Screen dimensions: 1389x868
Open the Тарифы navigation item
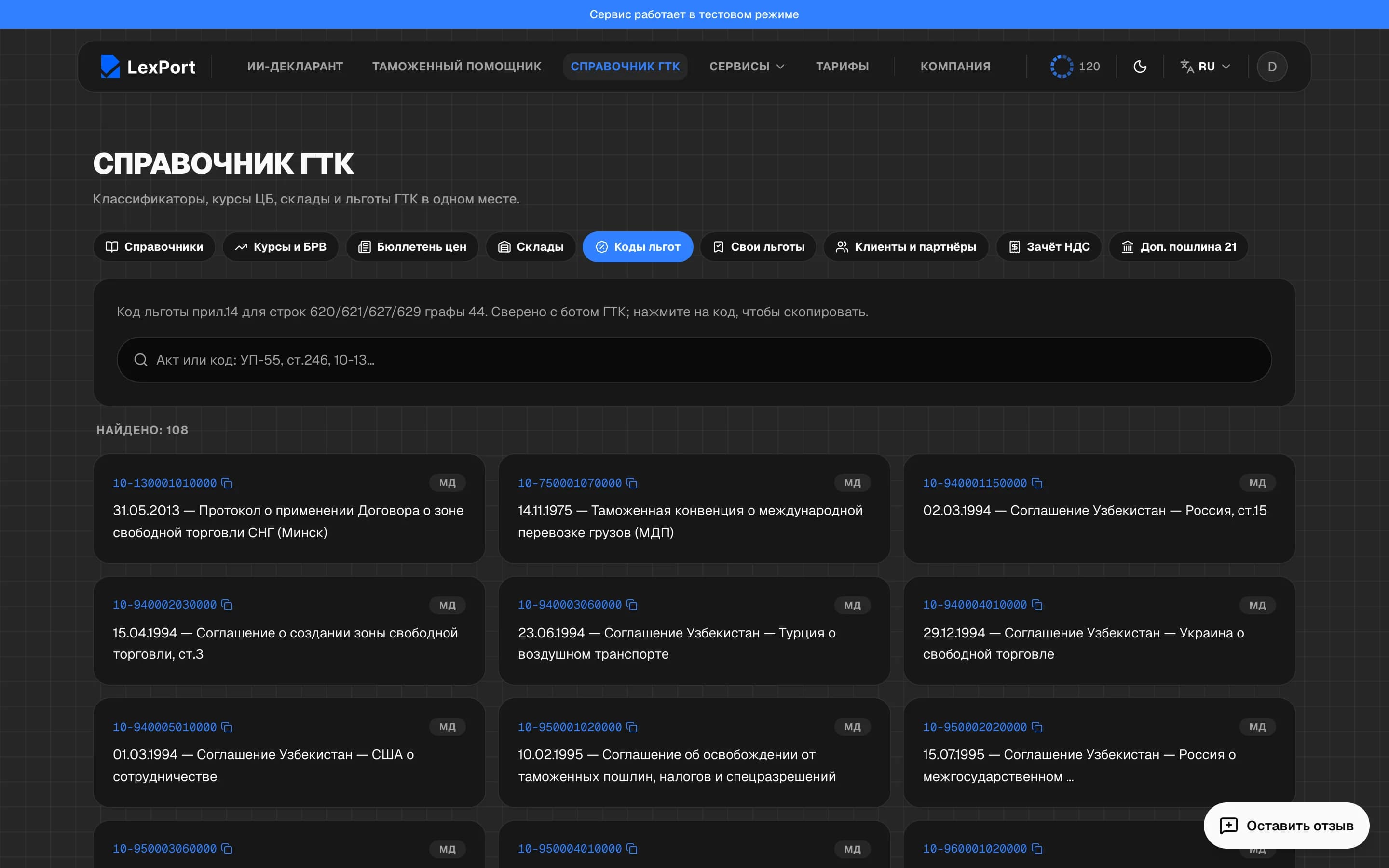(x=842, y=67)
